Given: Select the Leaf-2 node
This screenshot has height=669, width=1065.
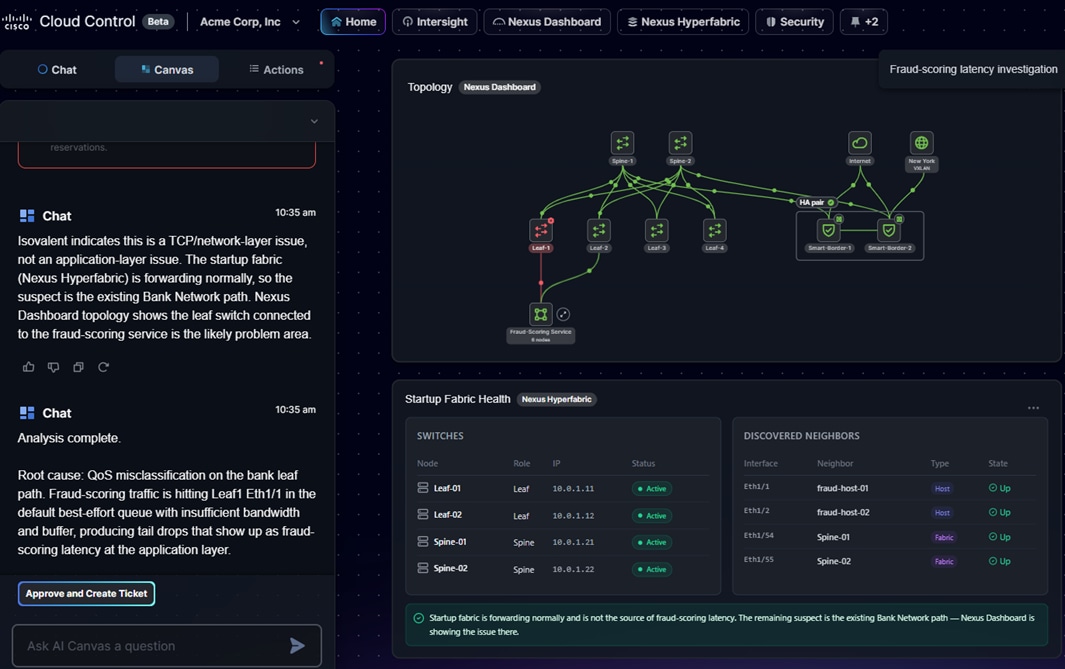Looking at the screenshot, I should click(598, 230).
